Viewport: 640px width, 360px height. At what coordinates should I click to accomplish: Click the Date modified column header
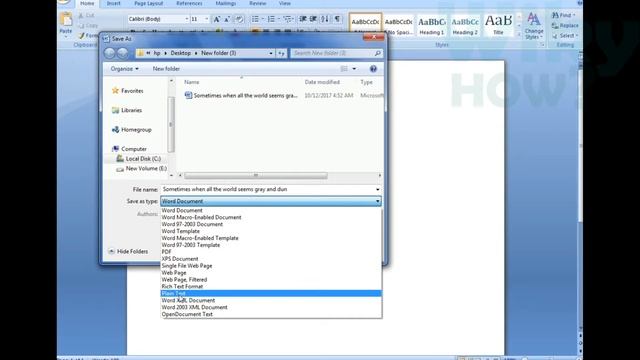click(x=322, y=82)
